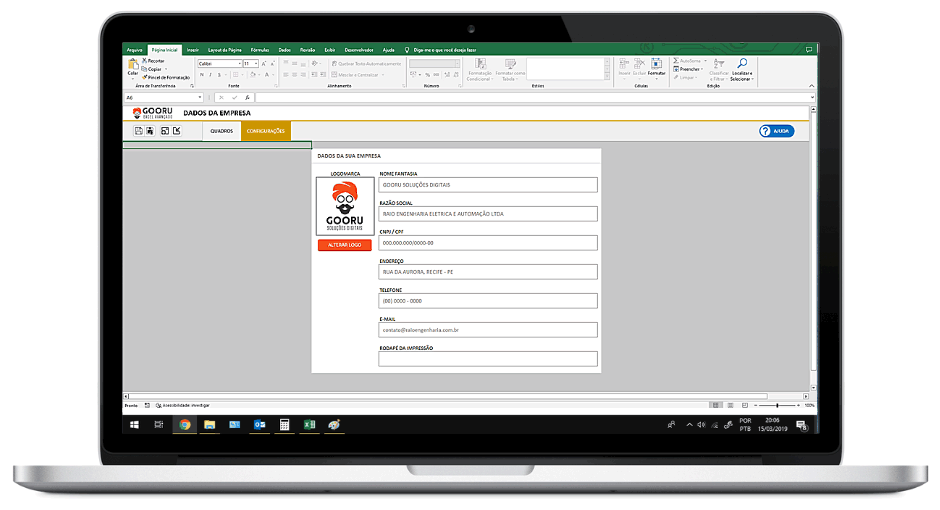
Task: Toggle italic formatting (I)
Action: point(209,75)
